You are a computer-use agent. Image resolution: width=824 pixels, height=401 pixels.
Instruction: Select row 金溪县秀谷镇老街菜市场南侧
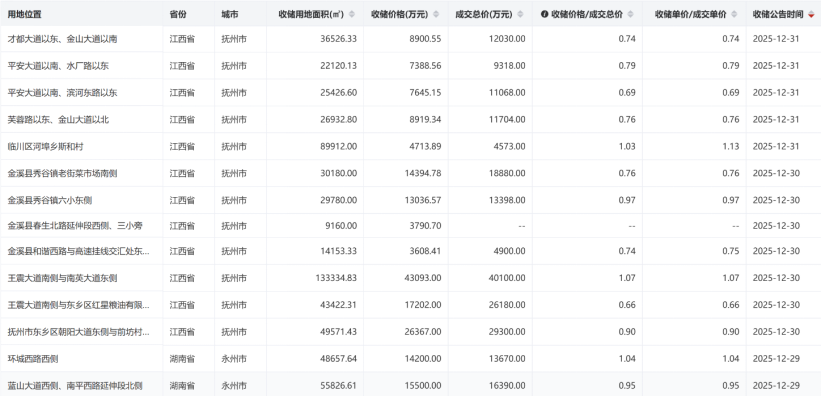[x=412, y=173]
